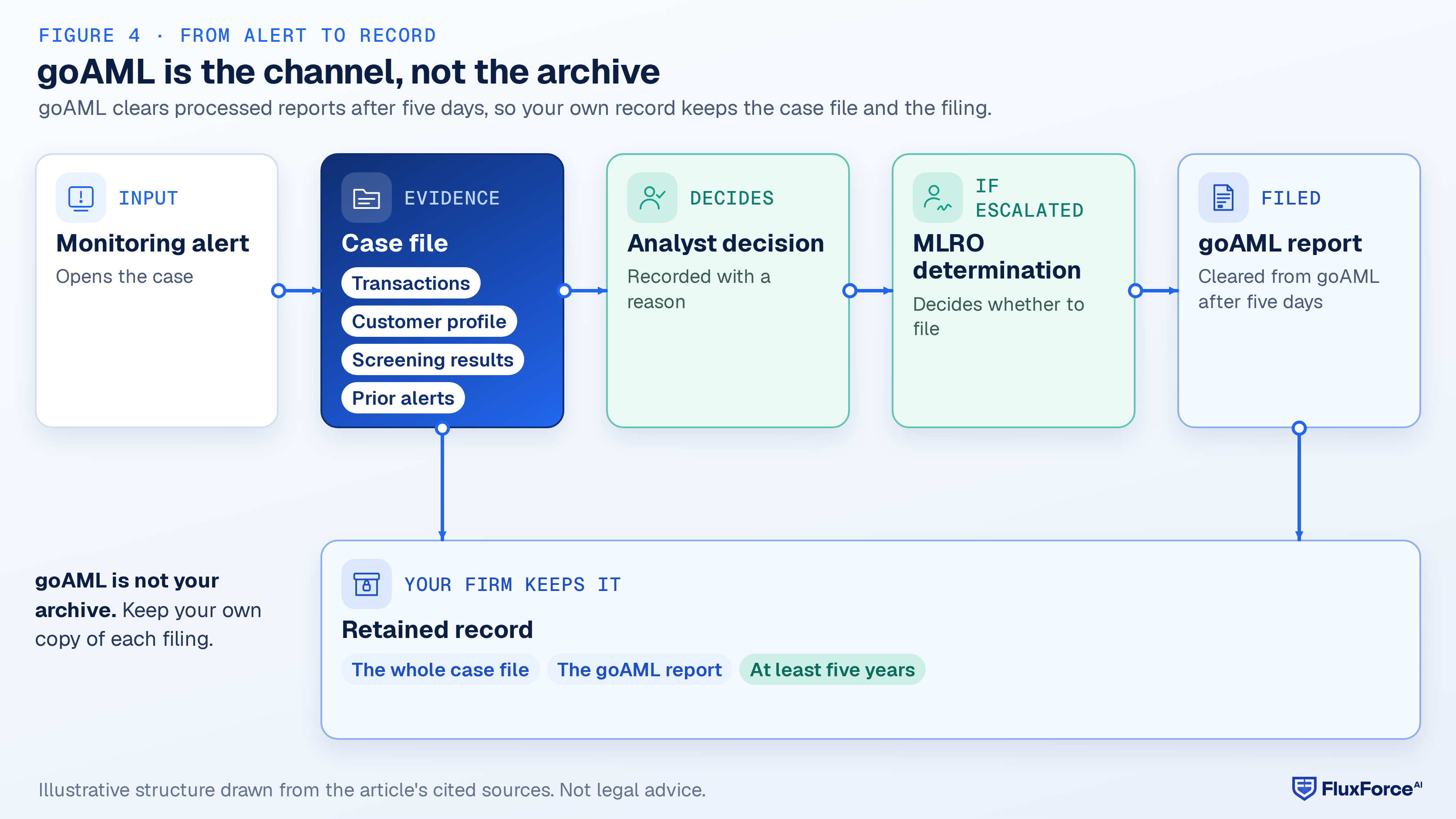The image size is (1456, 819).
Task: Click the Case file heading
Action: pos(394,243)
